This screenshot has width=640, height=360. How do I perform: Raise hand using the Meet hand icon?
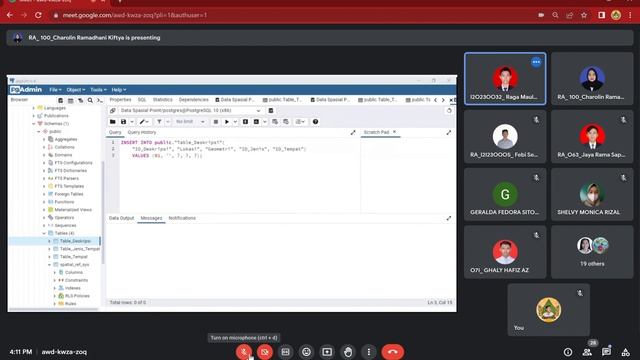tap(348, 352)
